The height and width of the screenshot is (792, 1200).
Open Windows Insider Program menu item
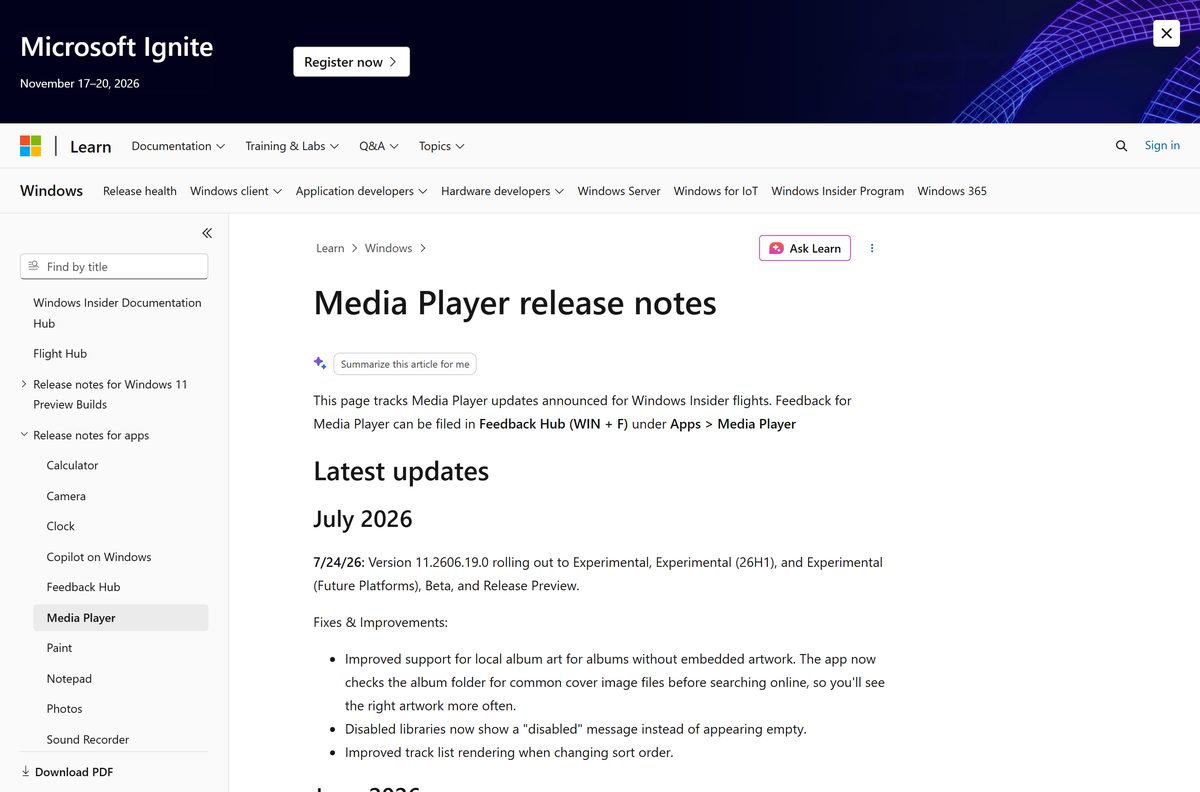click(838, 191)
